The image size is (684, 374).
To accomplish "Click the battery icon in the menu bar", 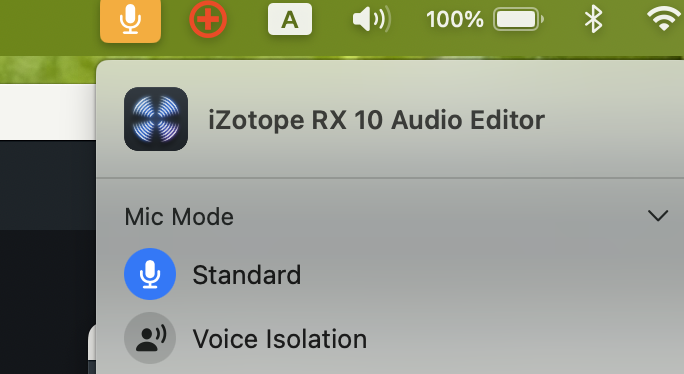I will (x=518, y=20).
